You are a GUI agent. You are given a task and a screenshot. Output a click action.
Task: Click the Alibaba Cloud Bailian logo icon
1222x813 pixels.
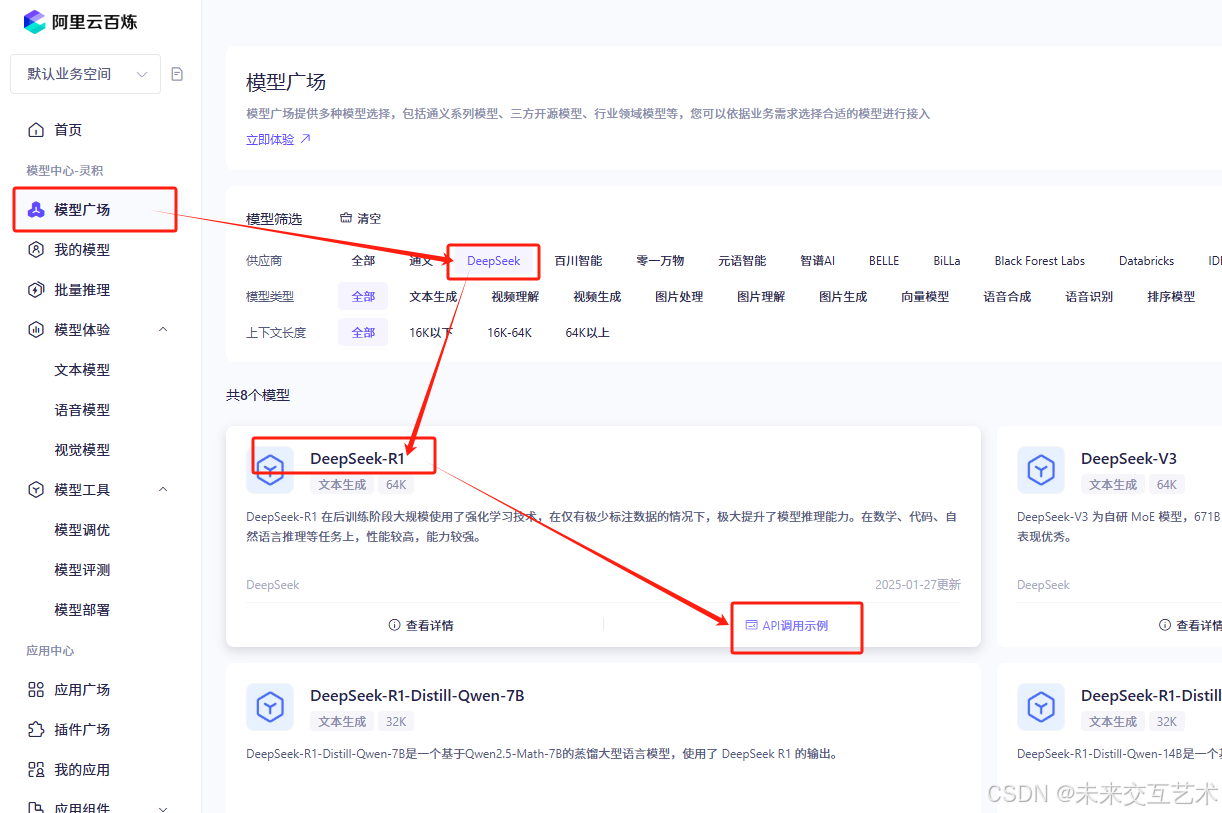35,21
